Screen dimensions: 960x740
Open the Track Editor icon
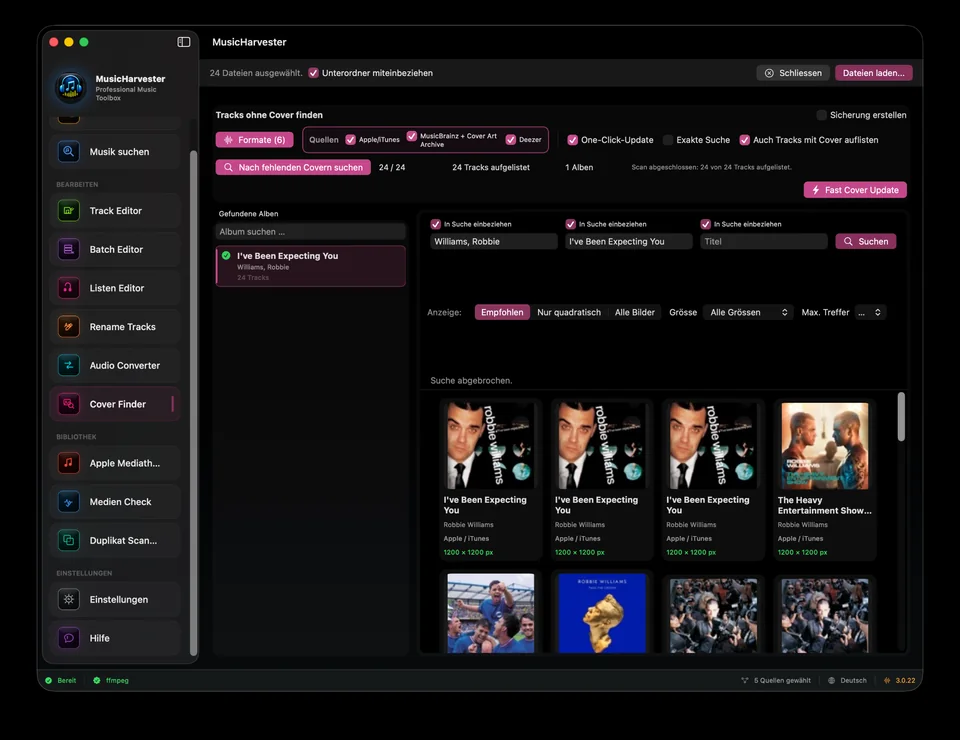point(69,211)
